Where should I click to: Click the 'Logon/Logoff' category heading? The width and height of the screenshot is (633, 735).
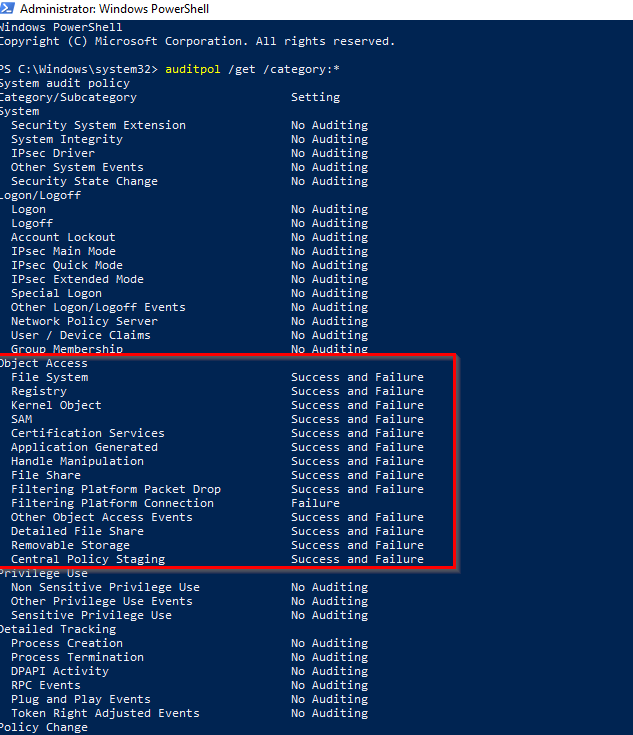pos(40,195)
